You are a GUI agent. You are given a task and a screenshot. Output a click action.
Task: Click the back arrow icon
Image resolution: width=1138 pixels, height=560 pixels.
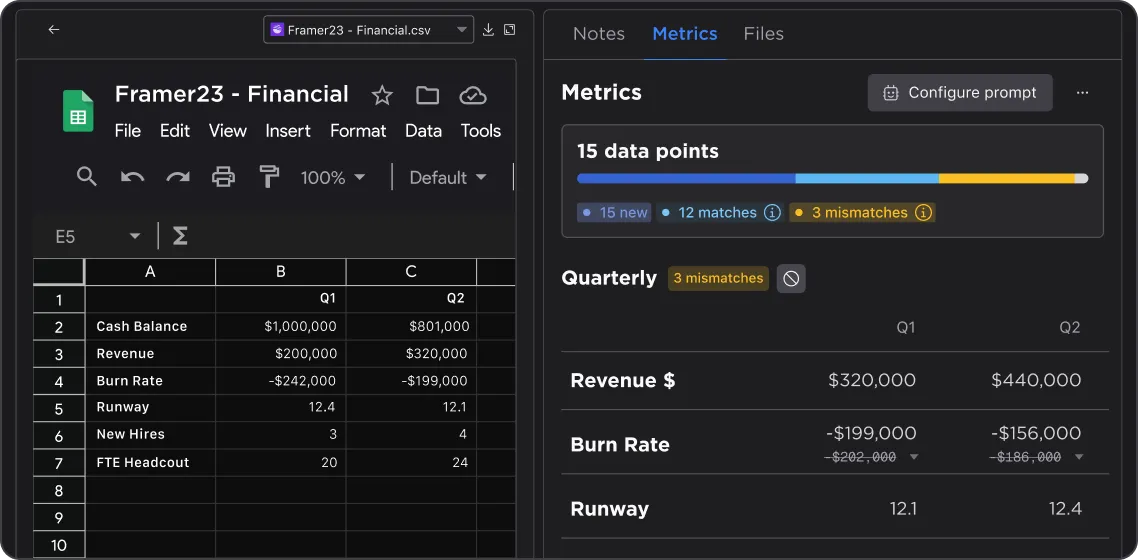(54, 30)
